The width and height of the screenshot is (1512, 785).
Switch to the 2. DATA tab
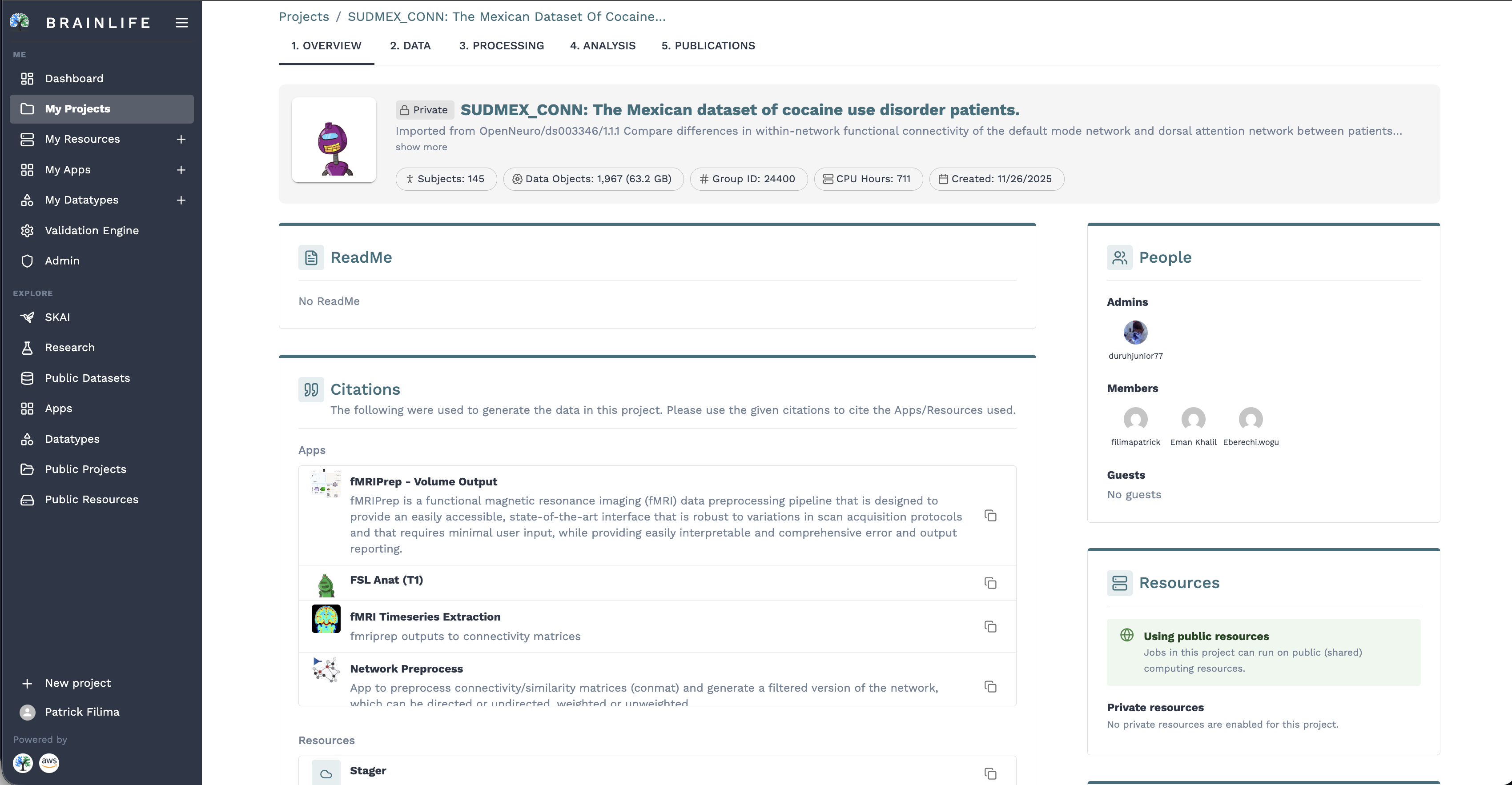[x=410, y=46]
